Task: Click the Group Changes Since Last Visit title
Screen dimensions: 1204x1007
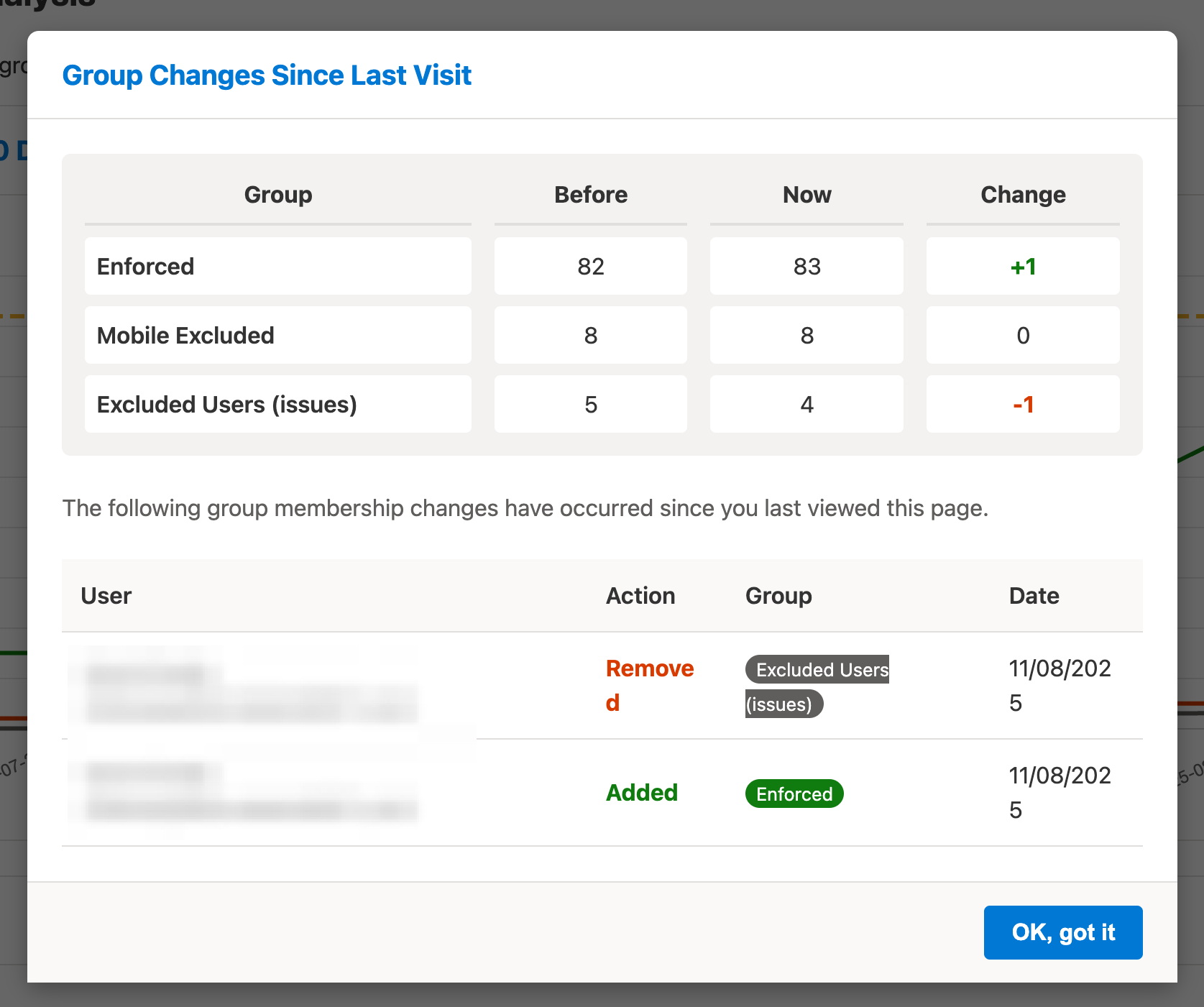Action: click(267, 75)
